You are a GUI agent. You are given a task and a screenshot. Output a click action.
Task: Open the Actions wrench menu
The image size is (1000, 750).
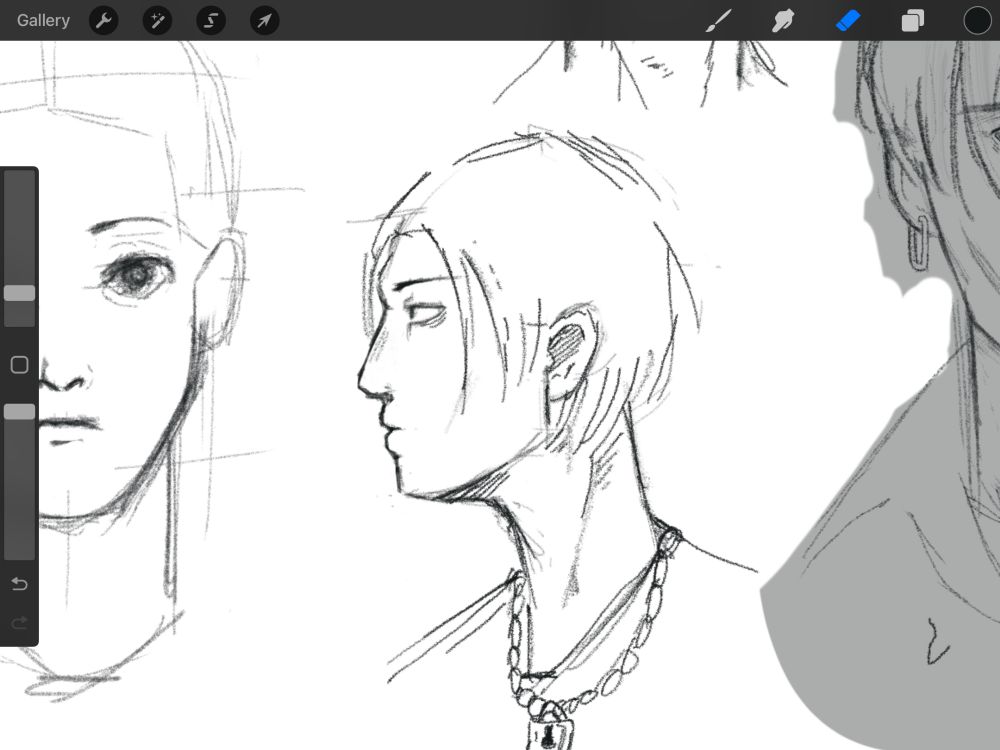pos(104,20)
